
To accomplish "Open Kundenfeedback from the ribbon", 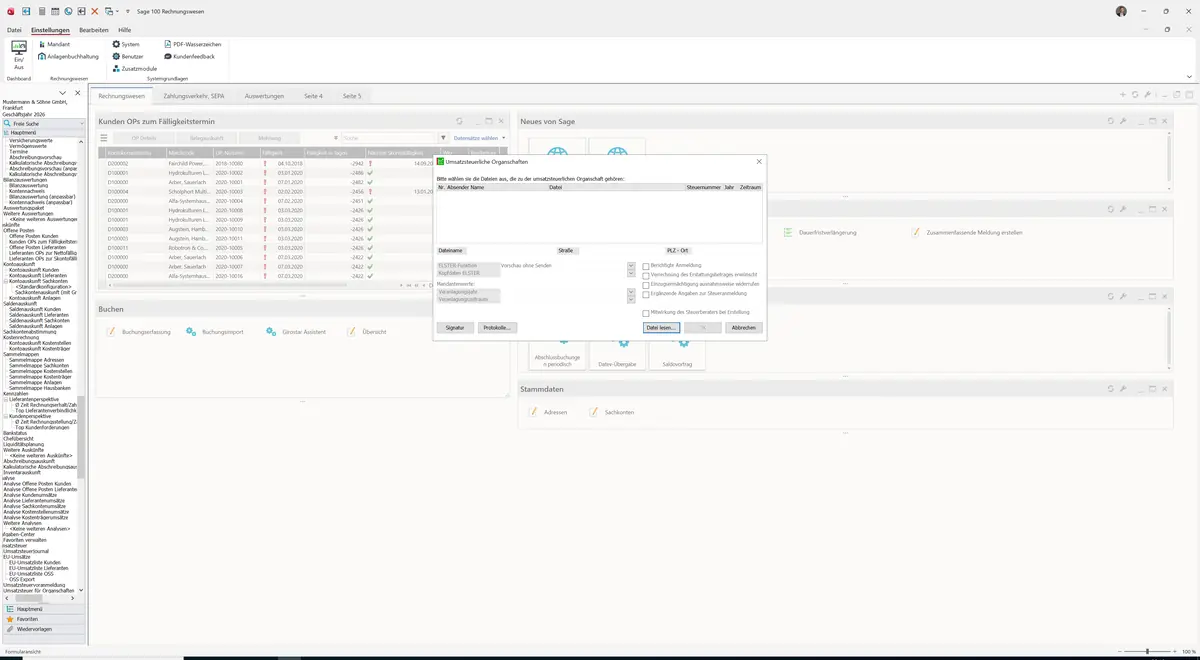I will (x=189, y=56).
